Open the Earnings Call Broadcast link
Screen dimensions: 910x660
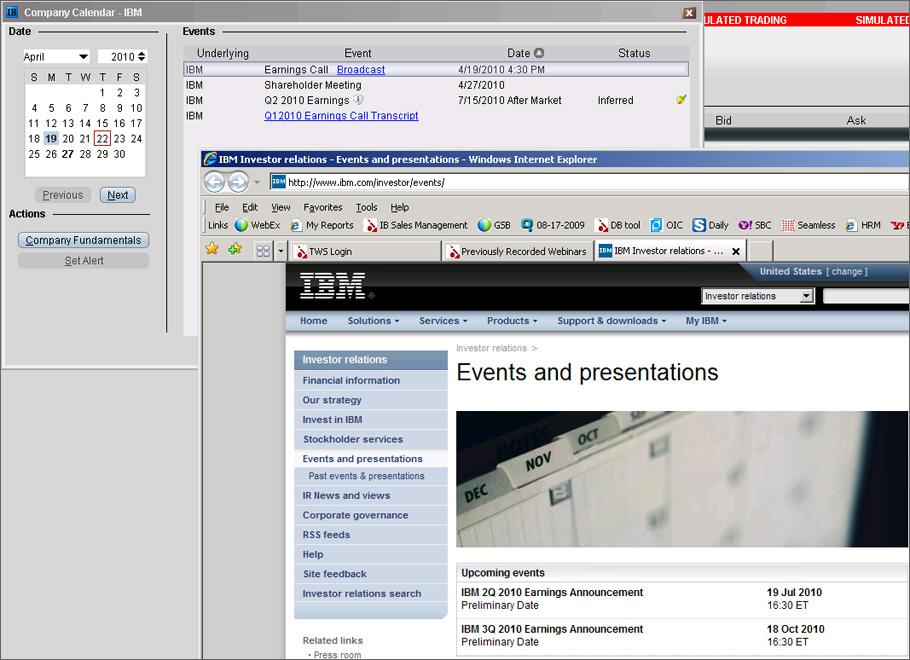(x=360, y=70)
